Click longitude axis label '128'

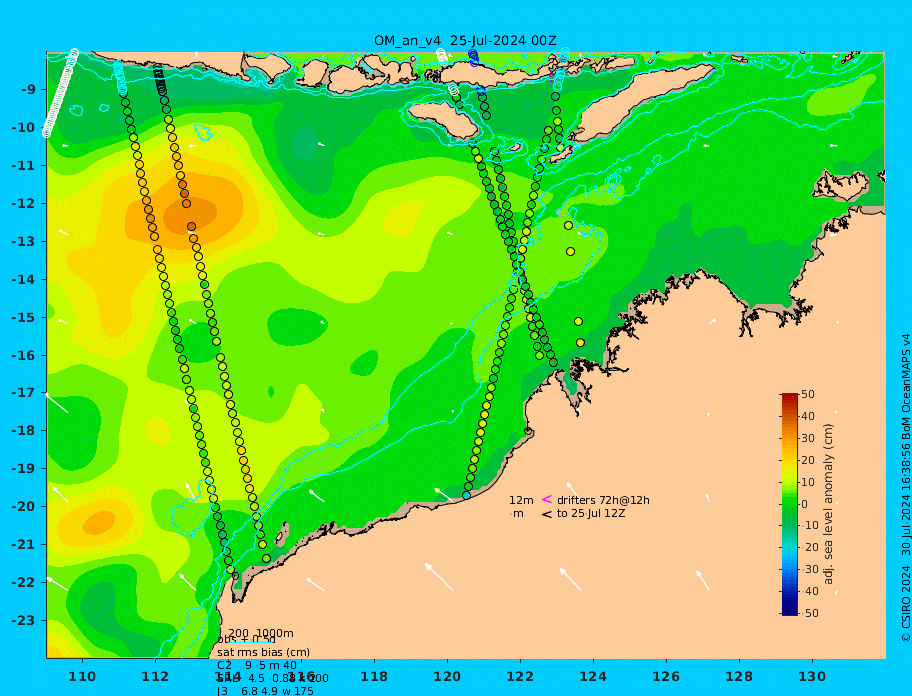point(739,677)
